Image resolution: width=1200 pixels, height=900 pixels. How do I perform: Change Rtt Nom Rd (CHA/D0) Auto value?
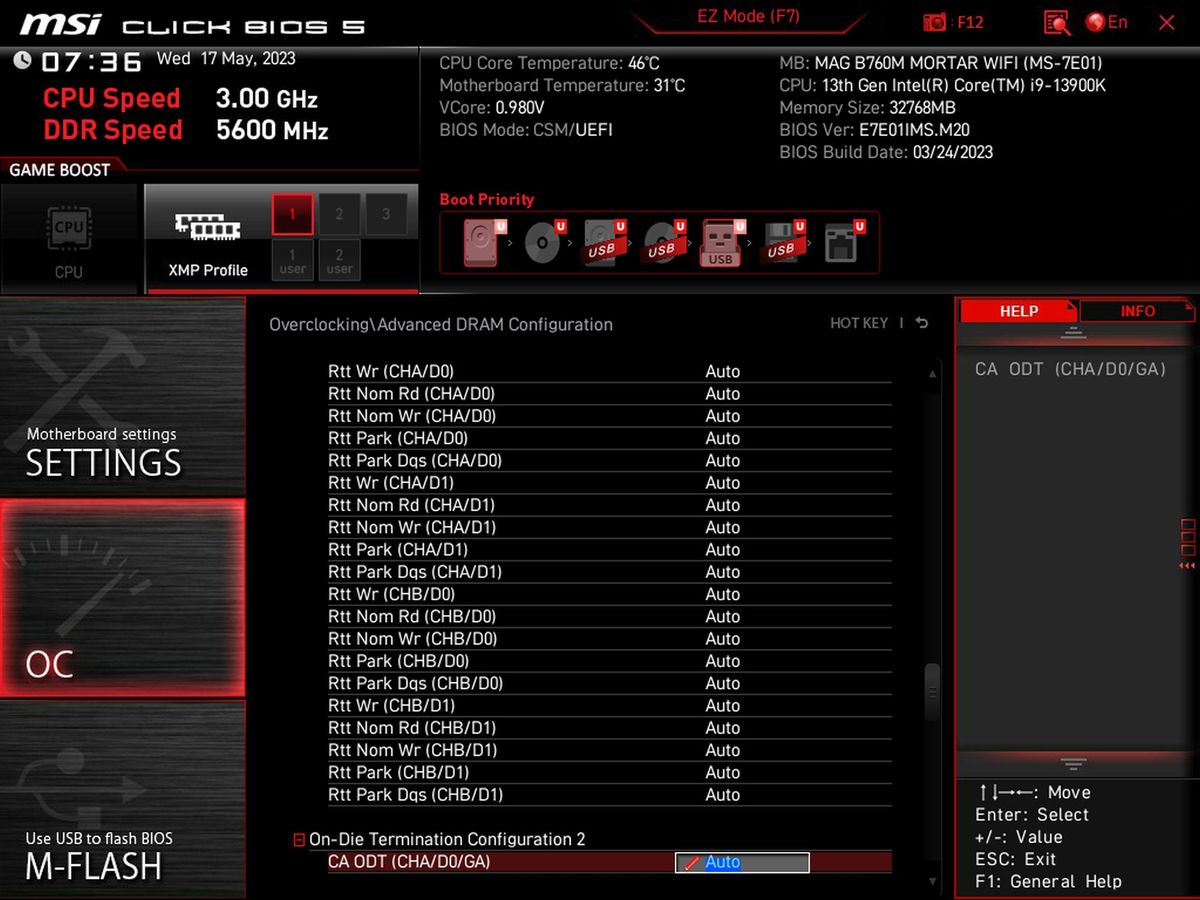click(x=723, y=394)
